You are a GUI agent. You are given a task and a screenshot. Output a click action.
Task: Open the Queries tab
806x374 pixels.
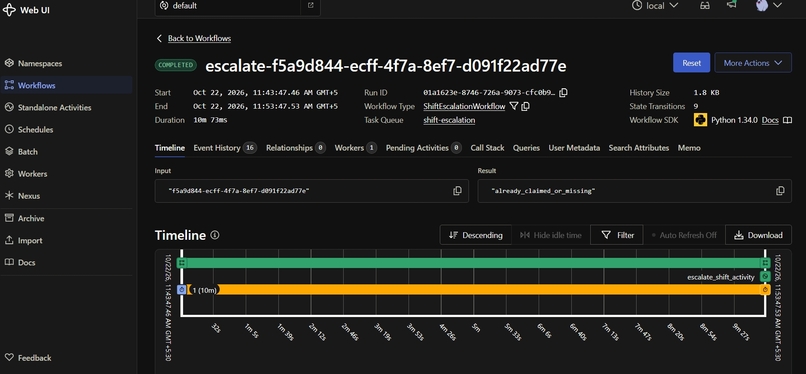pyautogui.click(x=526, y=148)
